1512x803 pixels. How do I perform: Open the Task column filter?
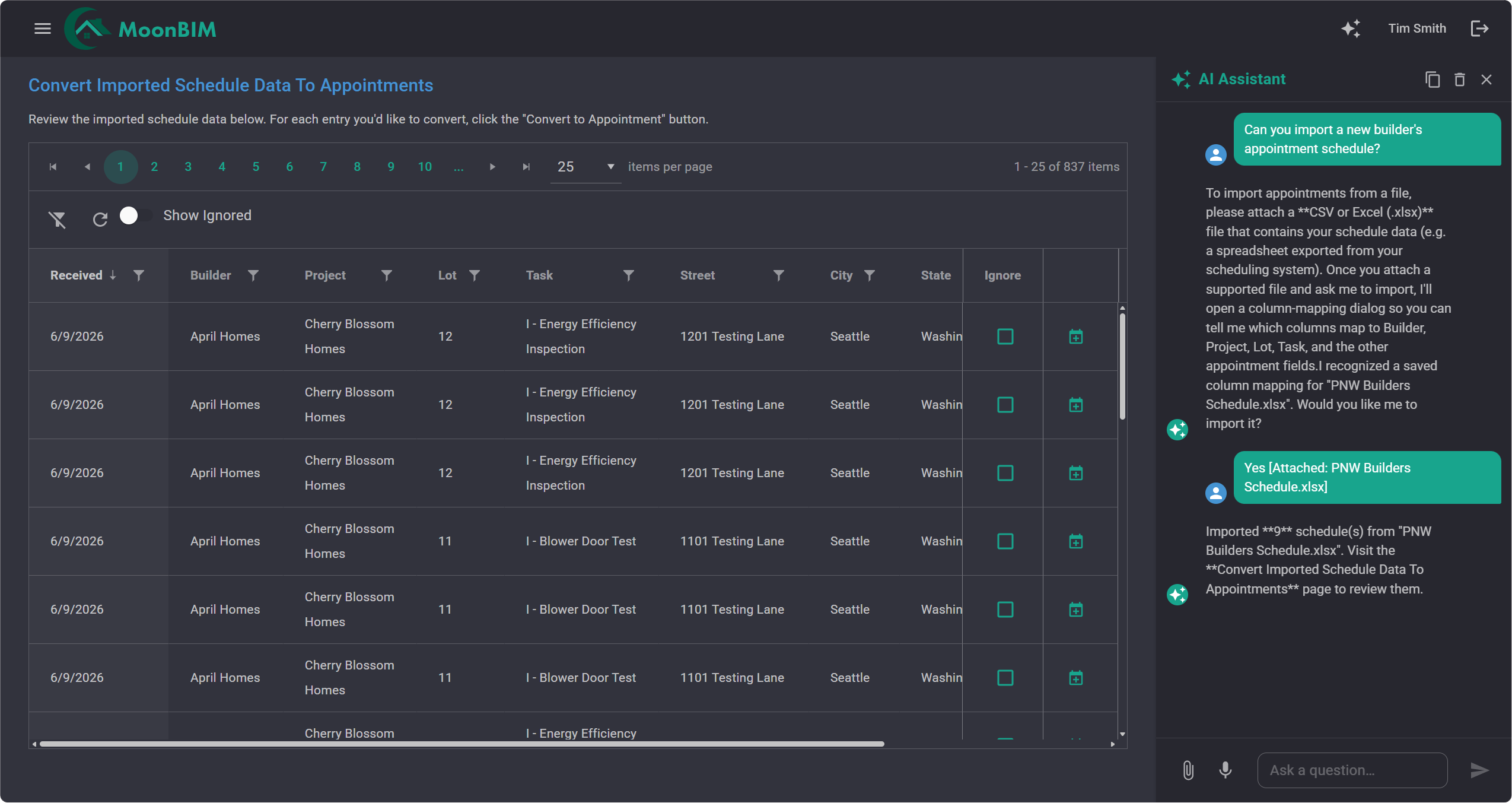(629, 275)
